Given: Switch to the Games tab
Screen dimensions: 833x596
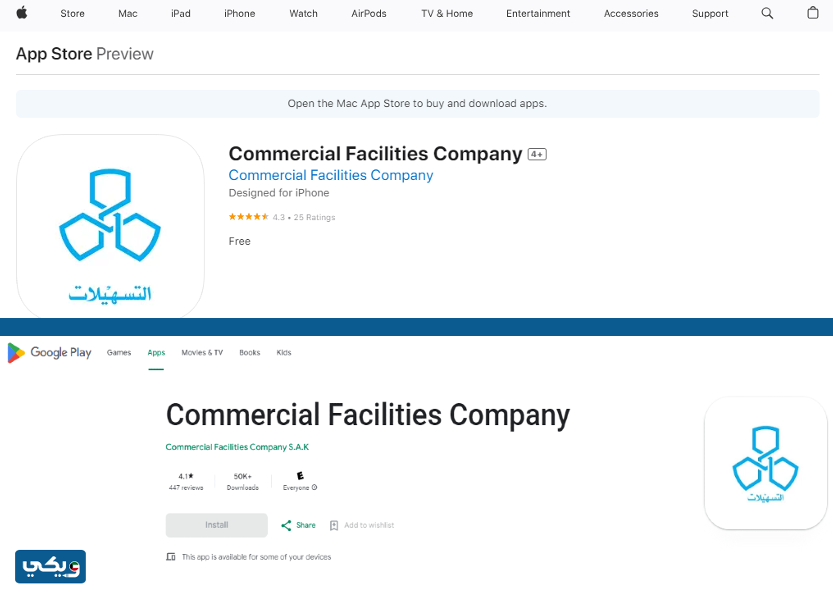Looking at the screenshot, I should pyautogui.click(x=119, y=353).
